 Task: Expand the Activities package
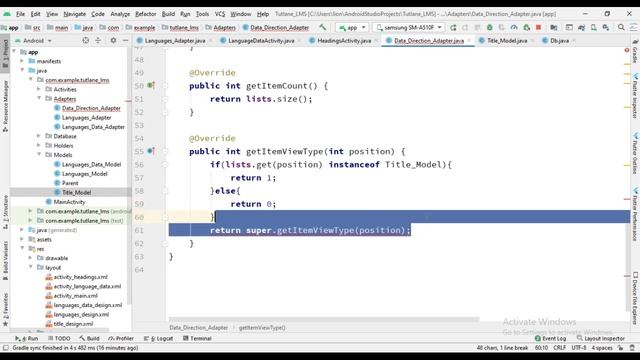[x=39, y=89]
